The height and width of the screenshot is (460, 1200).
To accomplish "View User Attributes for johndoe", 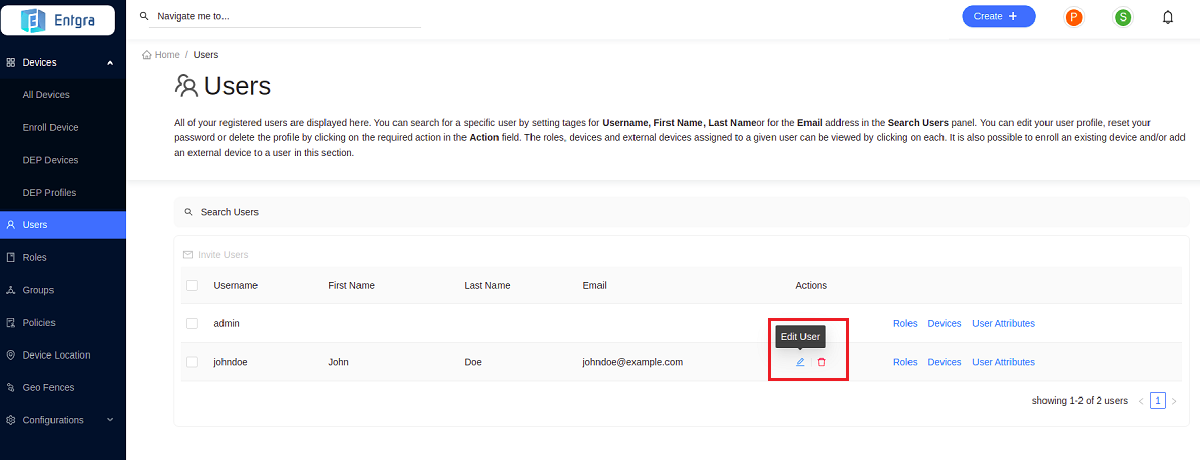I will pos(1003,362).
